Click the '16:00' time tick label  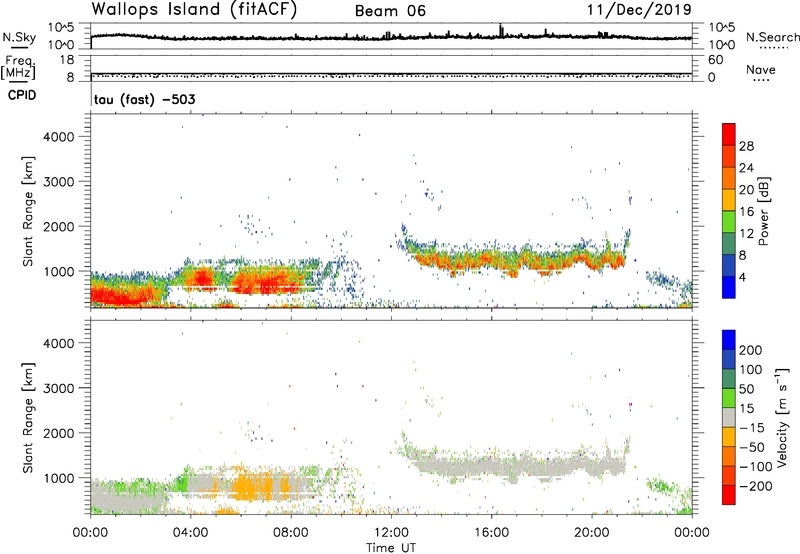click(491, 533)
